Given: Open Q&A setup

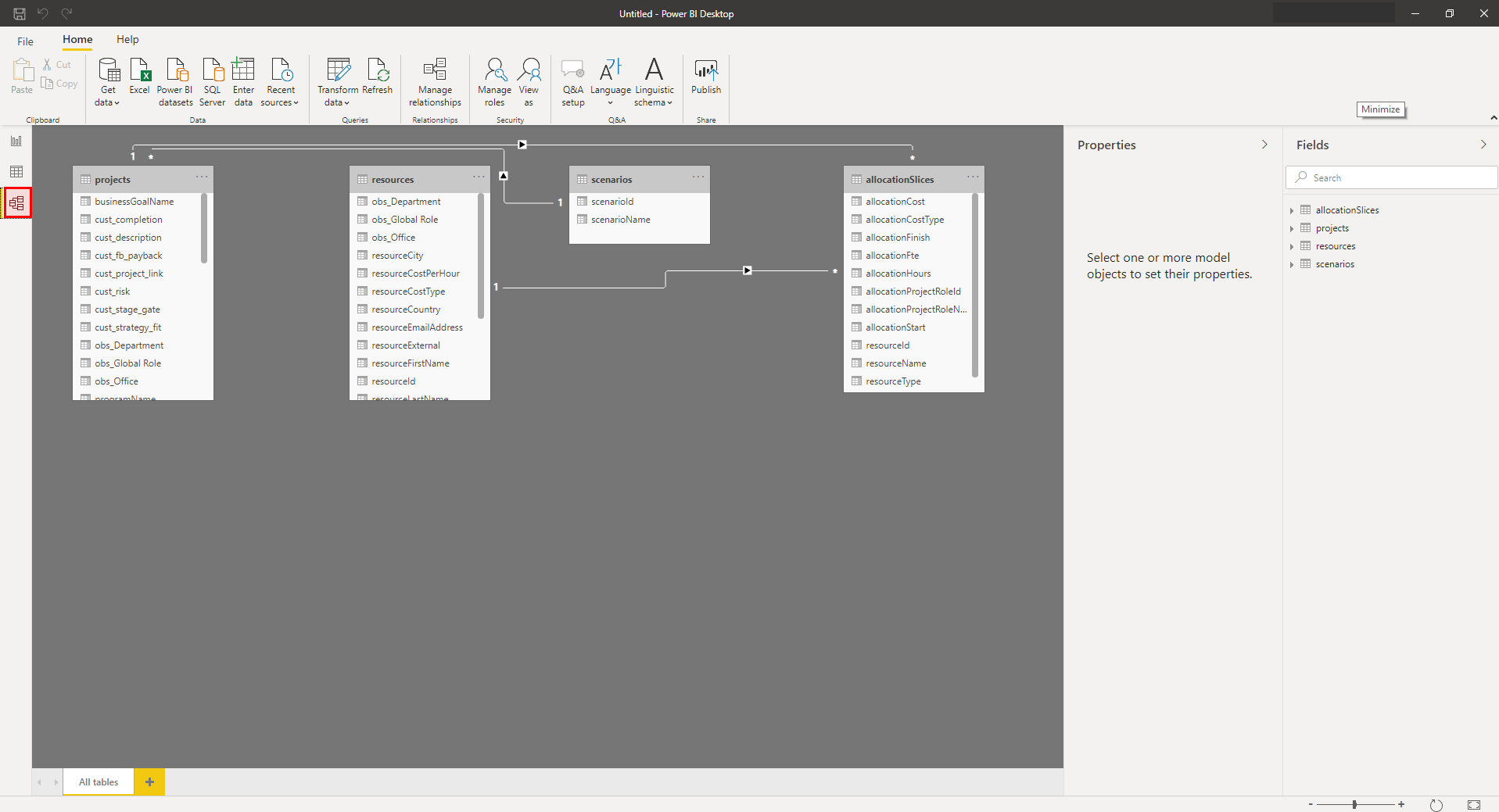Looking at the screenshot, I should pyautogui.click(x=573, y=82).
